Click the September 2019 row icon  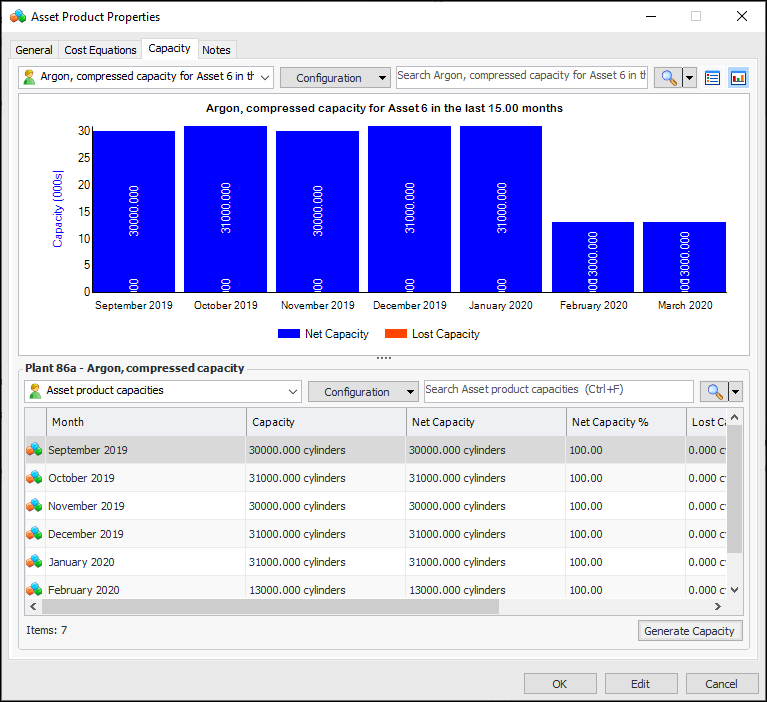tap(35, 450)
